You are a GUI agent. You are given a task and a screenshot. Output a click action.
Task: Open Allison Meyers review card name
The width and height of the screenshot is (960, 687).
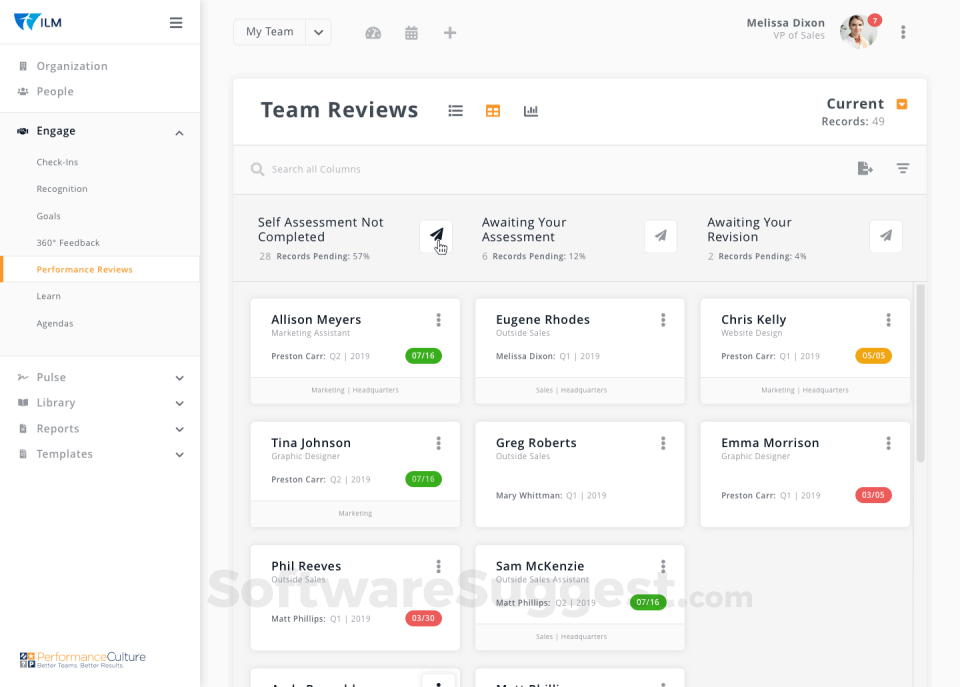tap(316, 320)
